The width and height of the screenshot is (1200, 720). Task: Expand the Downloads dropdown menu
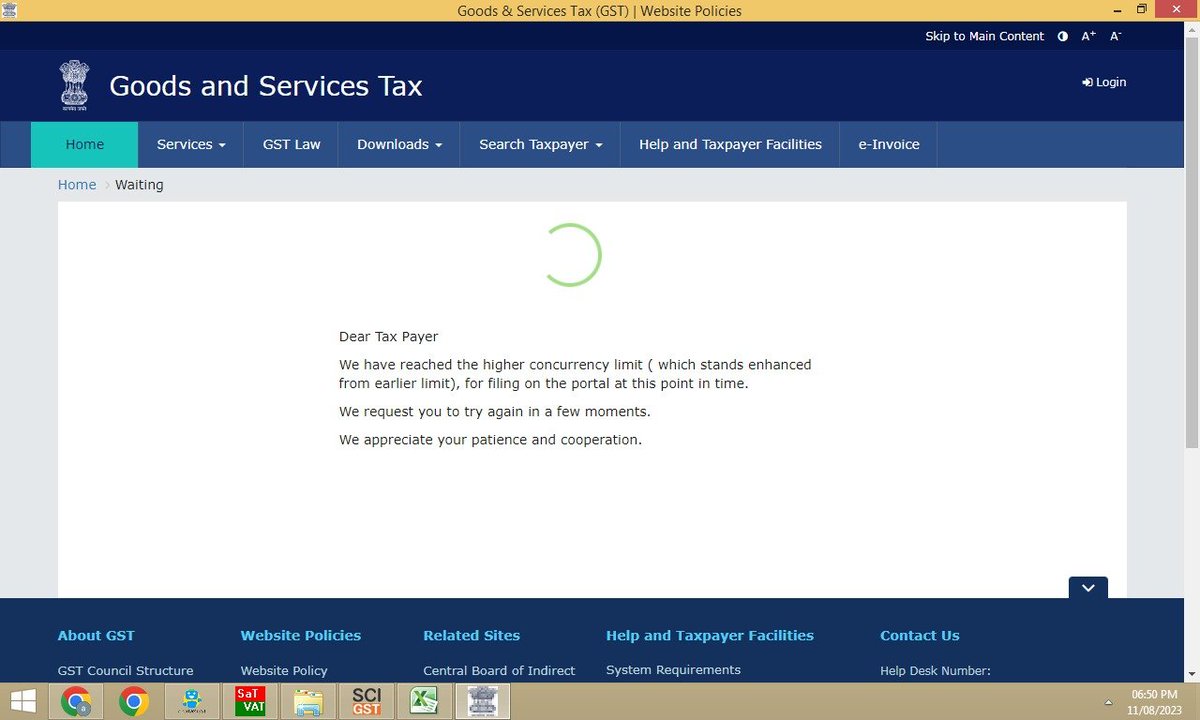pyautogui.click(x=399, y=144)
